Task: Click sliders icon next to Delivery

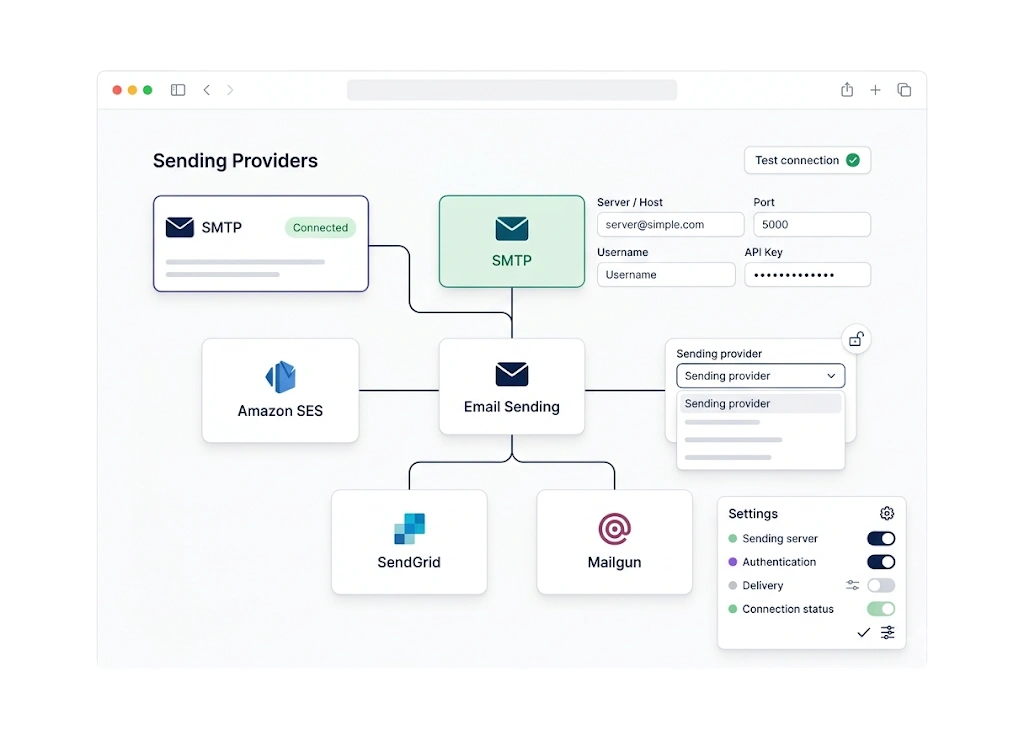Action: [852, 586]
